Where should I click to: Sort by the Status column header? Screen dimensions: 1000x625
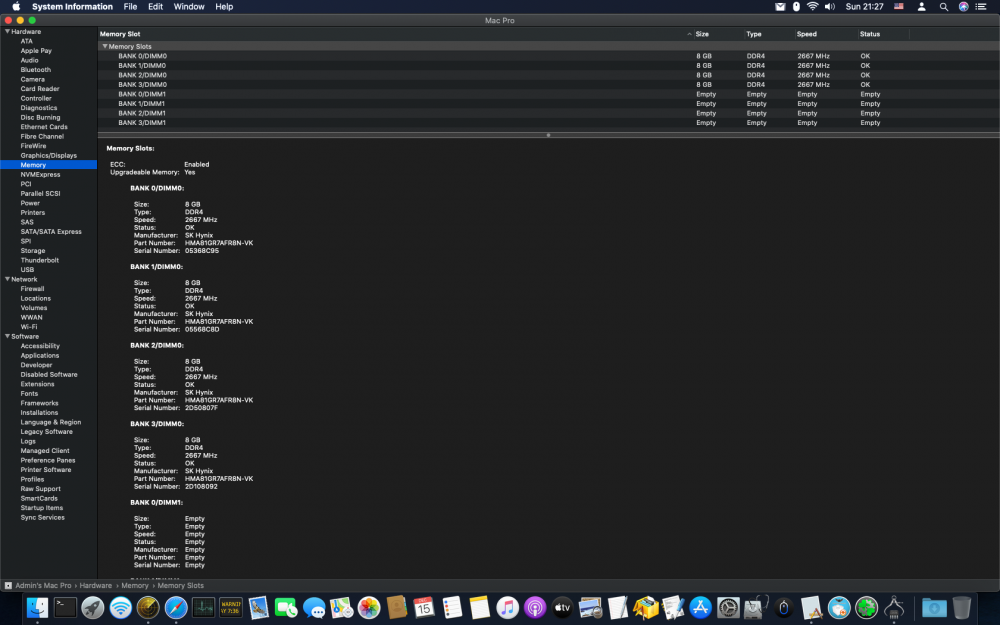[x=883, y=34]
